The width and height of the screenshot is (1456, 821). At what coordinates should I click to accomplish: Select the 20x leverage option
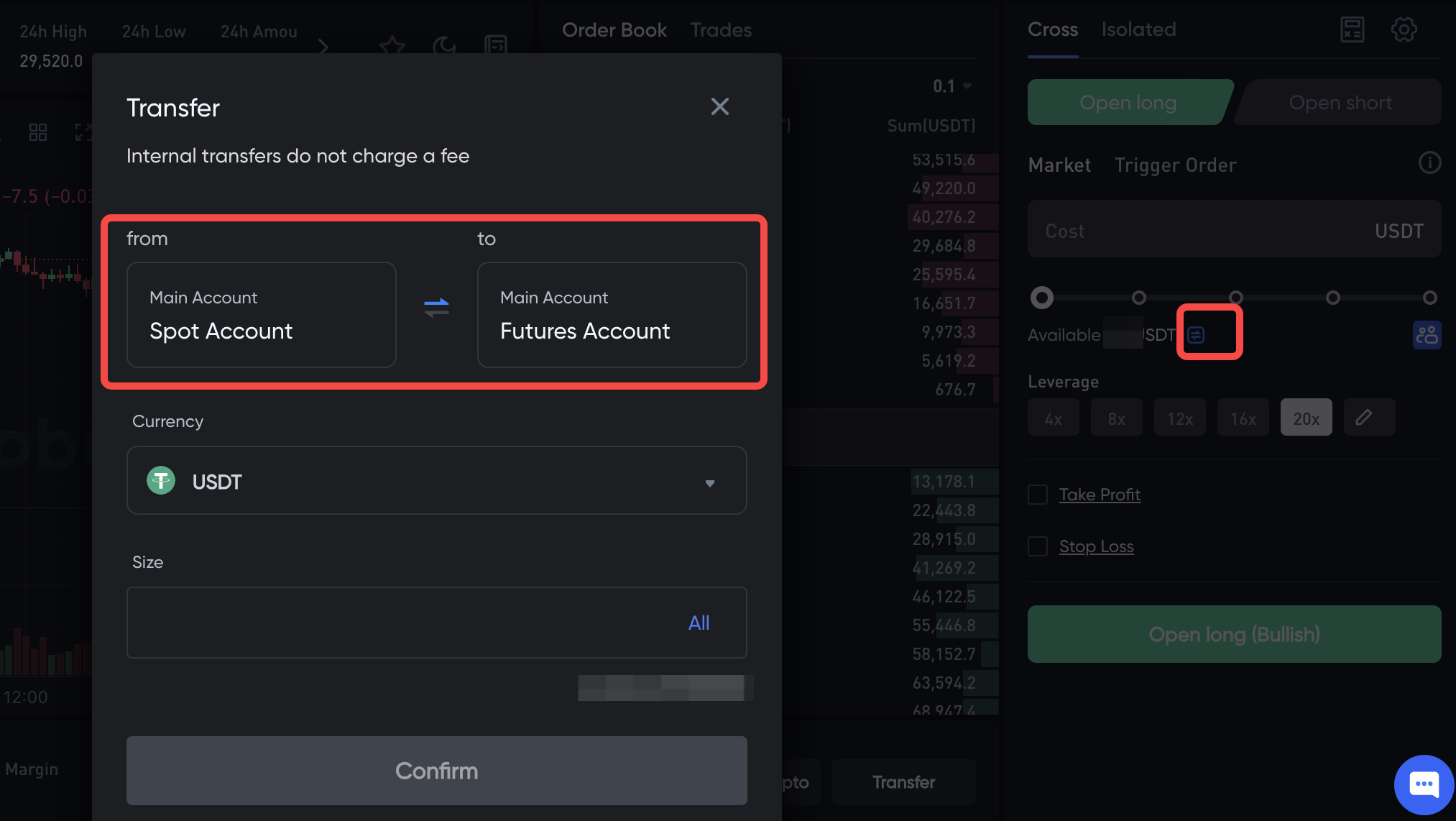pos(1306,418)
